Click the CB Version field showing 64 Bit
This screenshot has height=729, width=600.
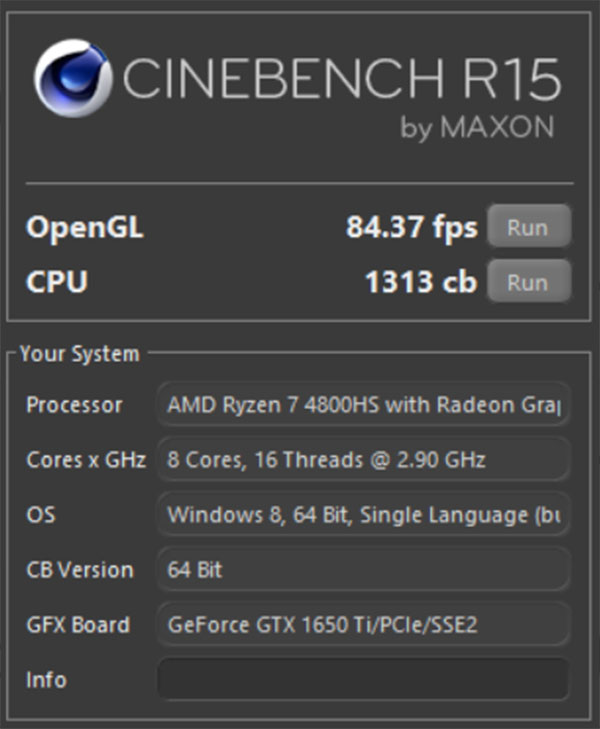tap(364, 570)
